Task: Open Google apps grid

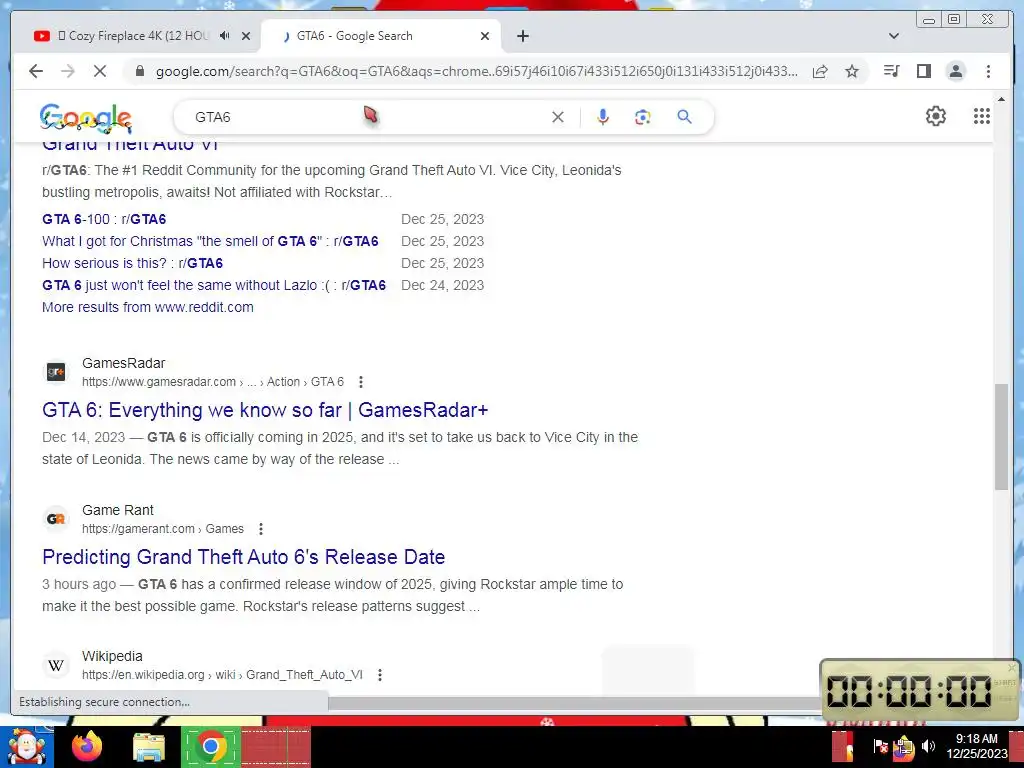Action: point(982,116)
